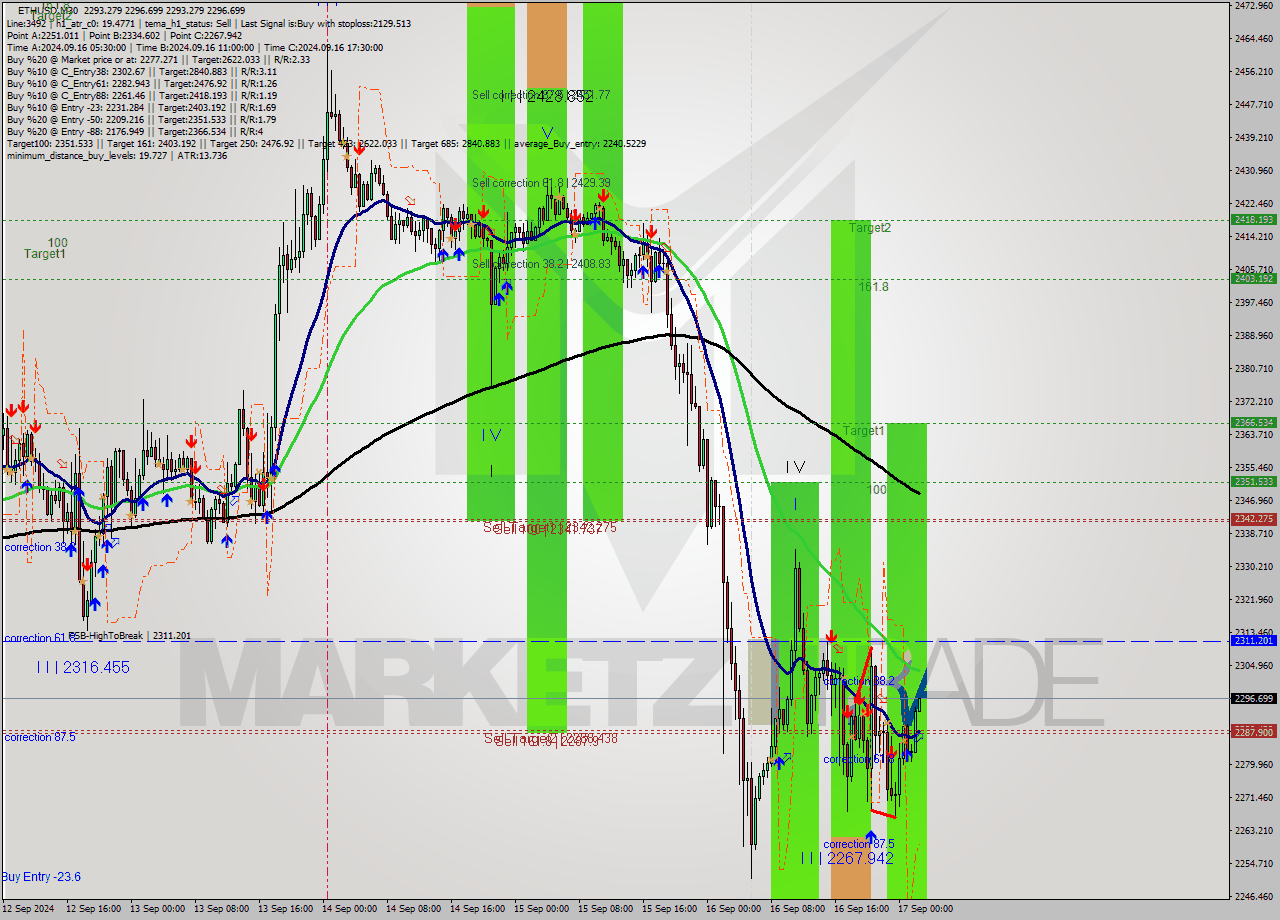Click the 'FSB-HighToBreak | 2311.201' label
The width and height of the screenshot is (1280, 920).
coord(129,635)
